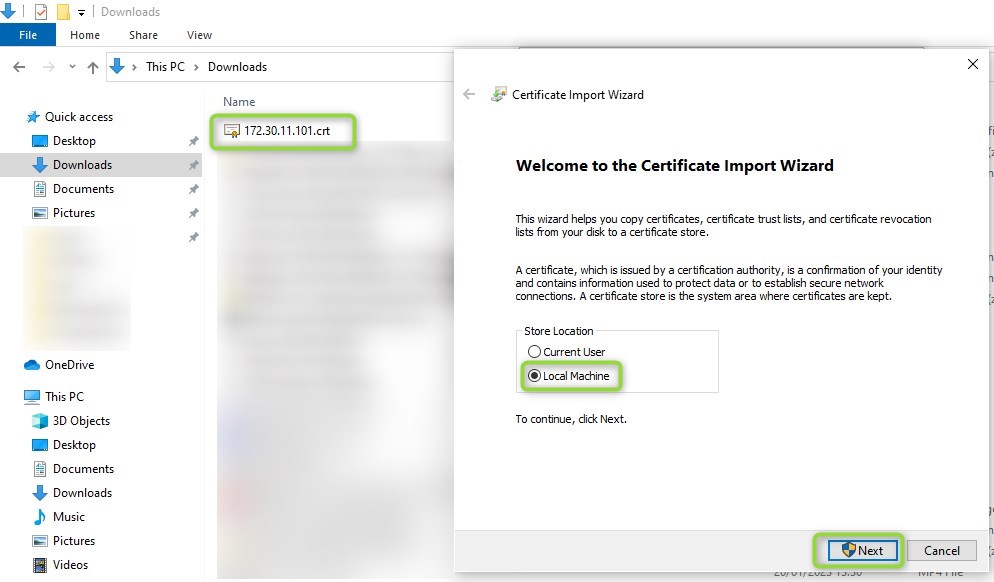The height and width of the screenshot is (582, 994).
Task: Open the 172.30.11.101.crt file
Action: pyautogui.click(x=287, y=131)
